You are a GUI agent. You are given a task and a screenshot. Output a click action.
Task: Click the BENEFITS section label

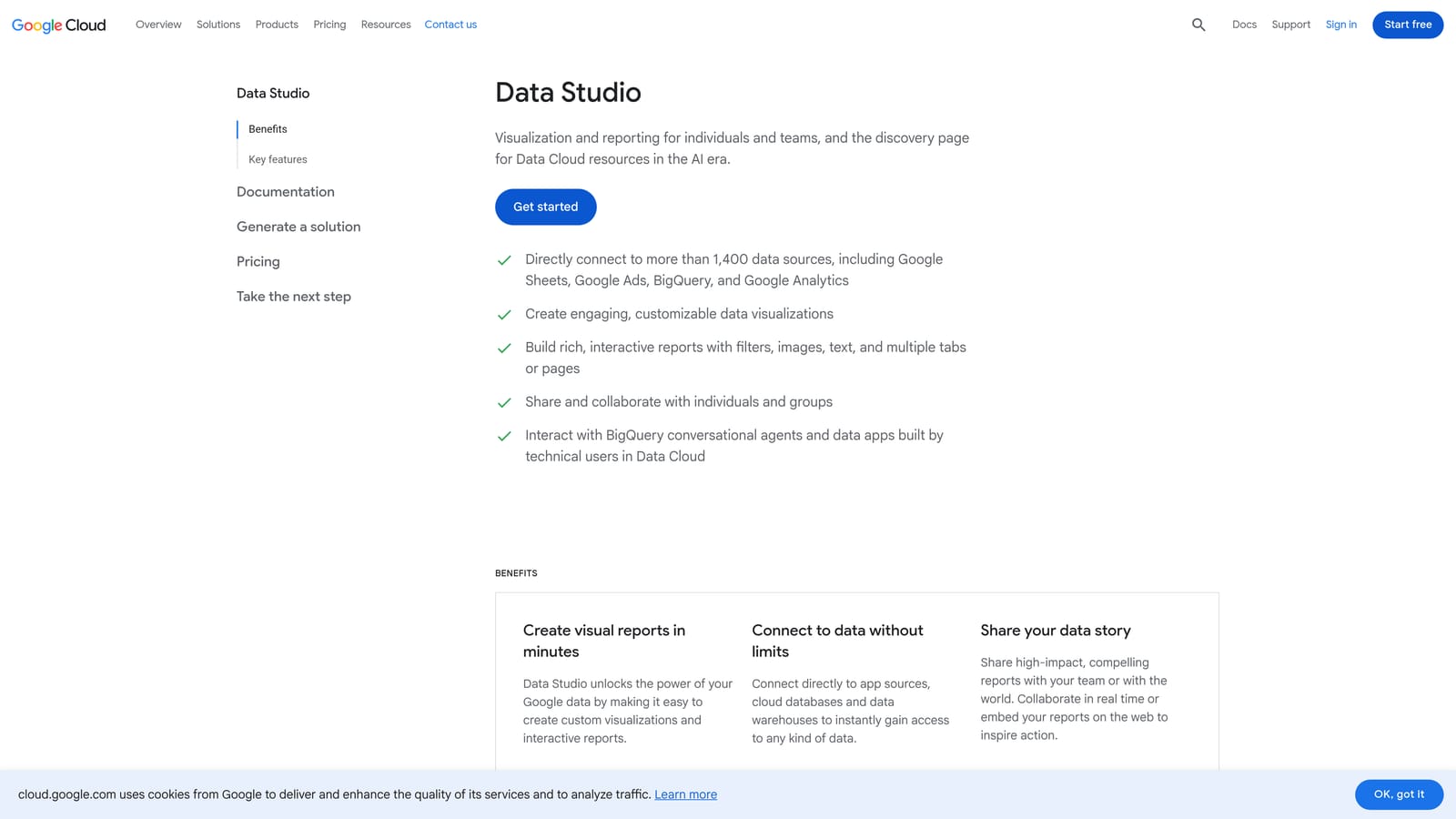pos(516,573)
